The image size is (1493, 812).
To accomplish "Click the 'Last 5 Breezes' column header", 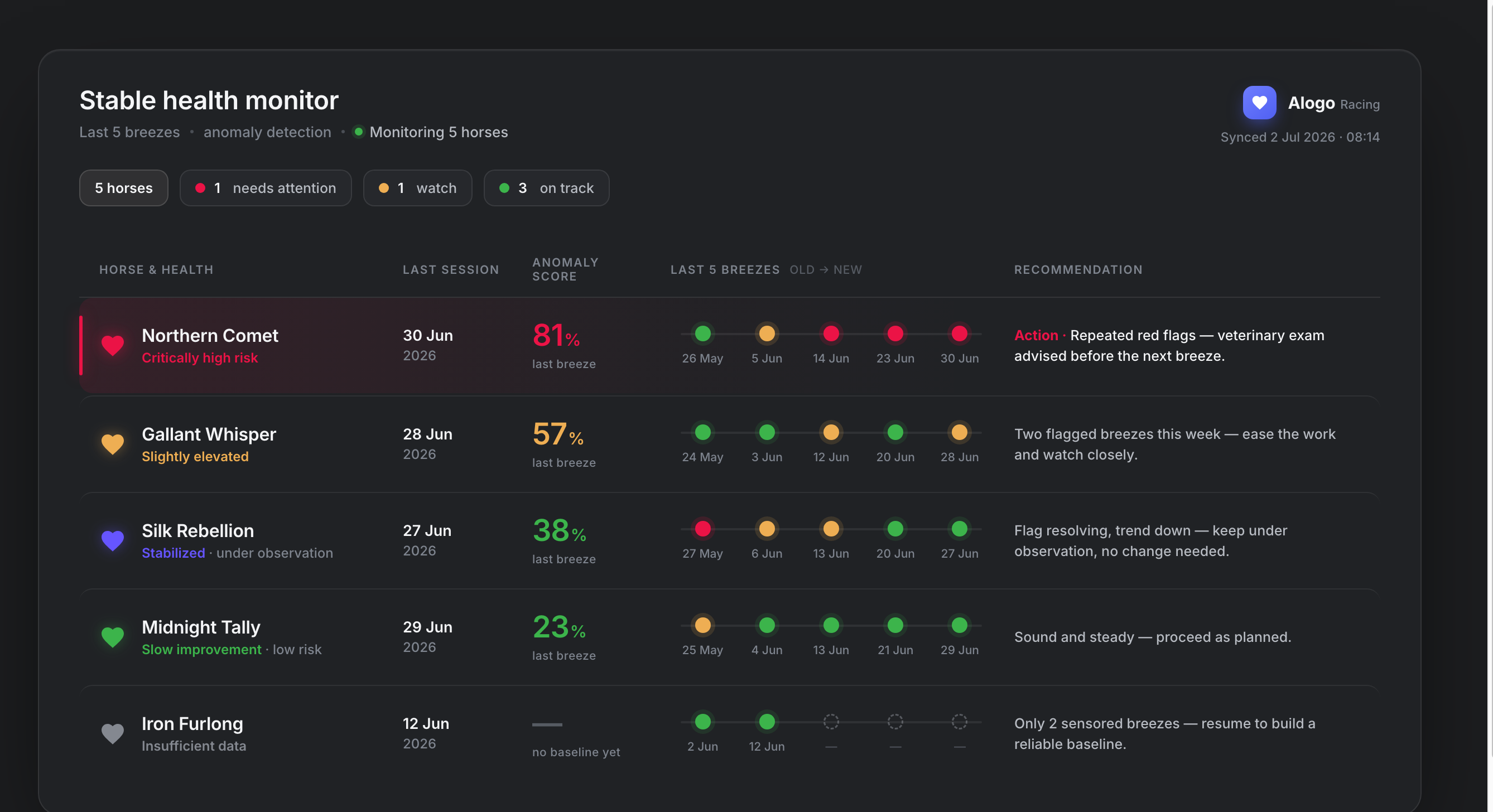I will tap(725, 270).
